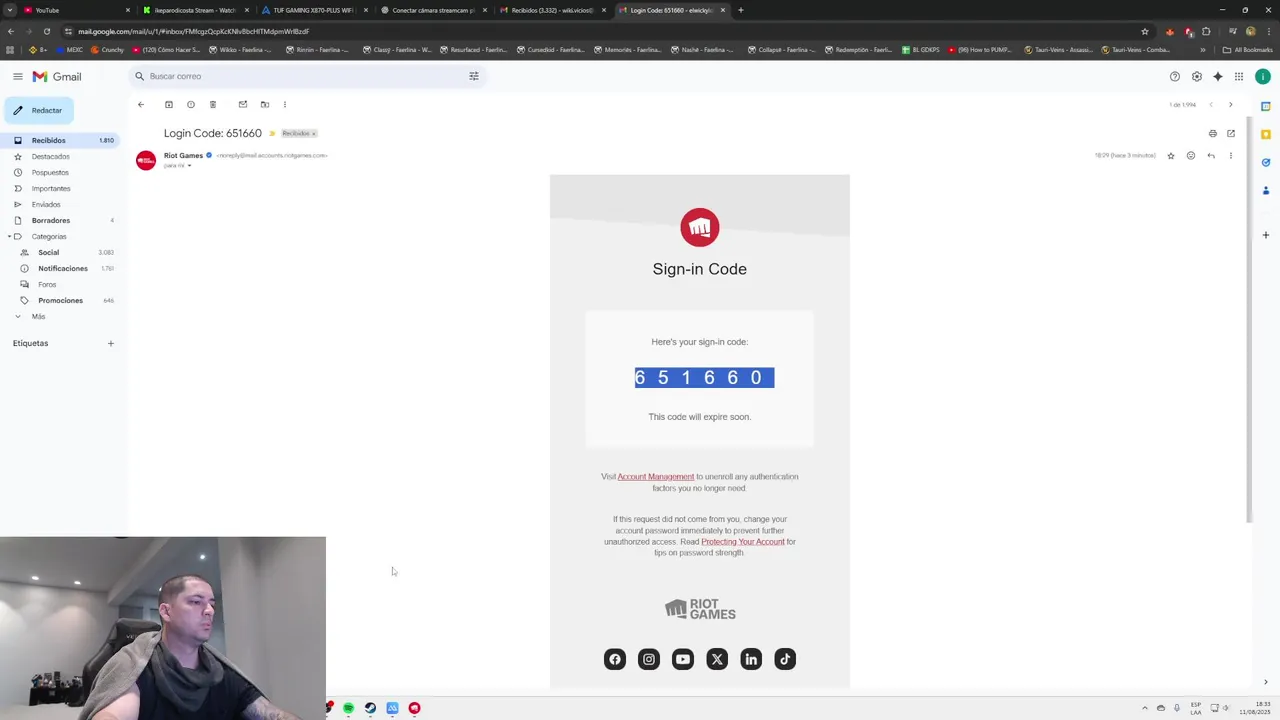Get add-ons with the plus icon
Image resolution: width=1280 pixels, height=720 pixels.
1266,235
